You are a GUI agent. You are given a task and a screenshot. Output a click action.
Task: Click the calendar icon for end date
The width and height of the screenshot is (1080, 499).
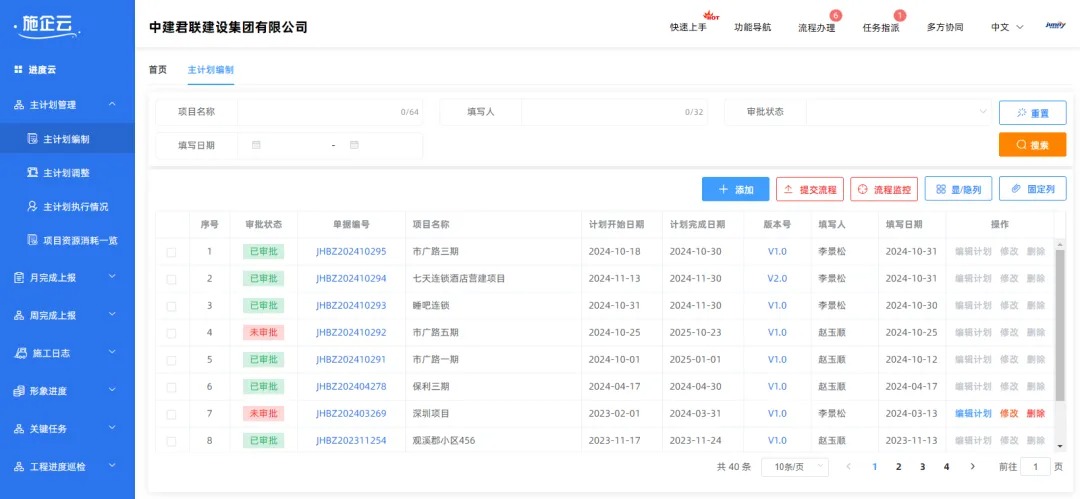tap(354, 145)
